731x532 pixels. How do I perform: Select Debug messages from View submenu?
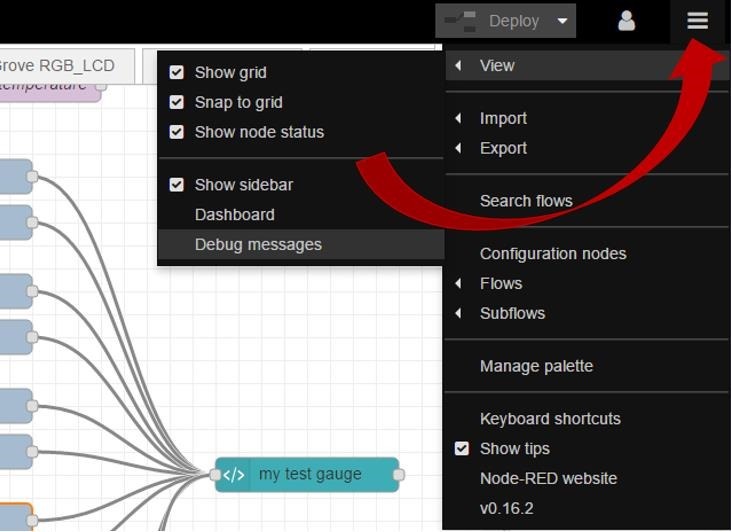(258, 245)
